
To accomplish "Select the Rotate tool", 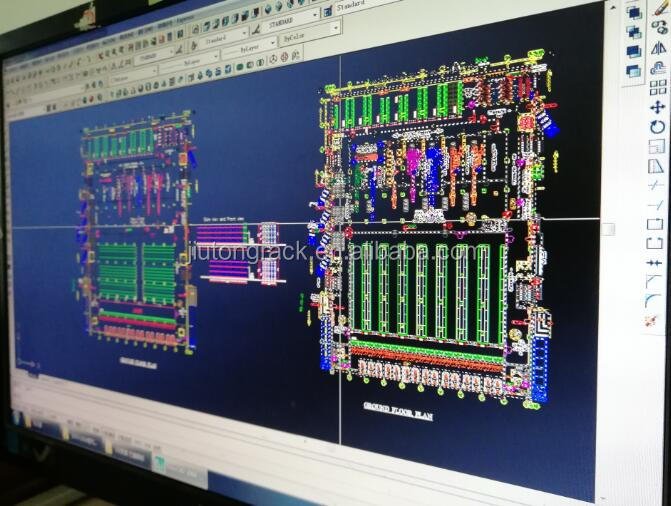I will point(657,127).
